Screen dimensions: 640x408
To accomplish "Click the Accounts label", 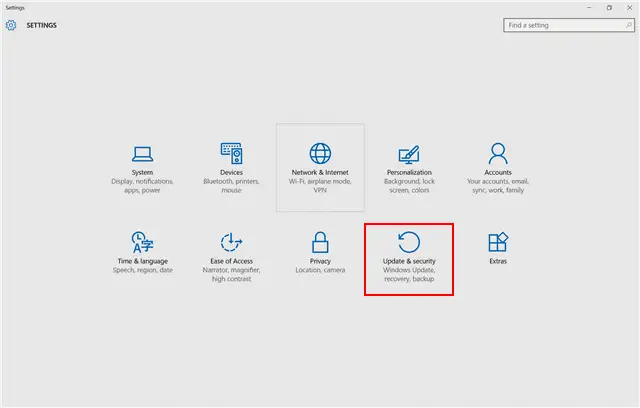I will click(498, 173).
